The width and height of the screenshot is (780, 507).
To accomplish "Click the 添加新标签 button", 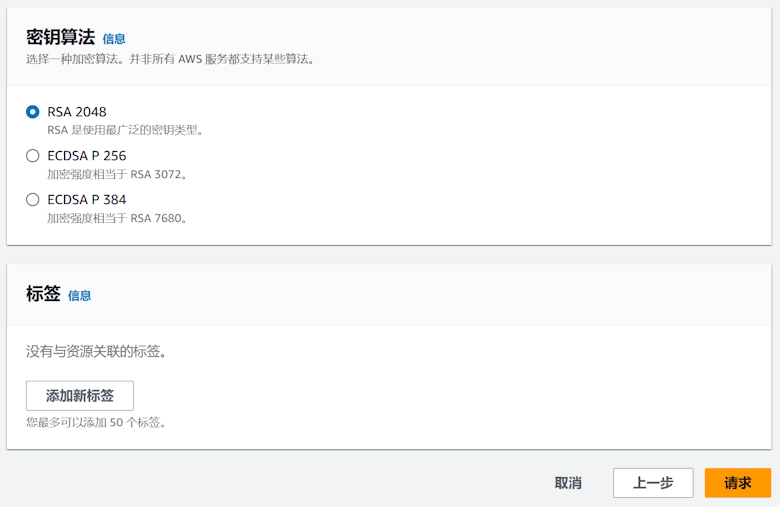I will pyautogui.click(x=80, y=396).
